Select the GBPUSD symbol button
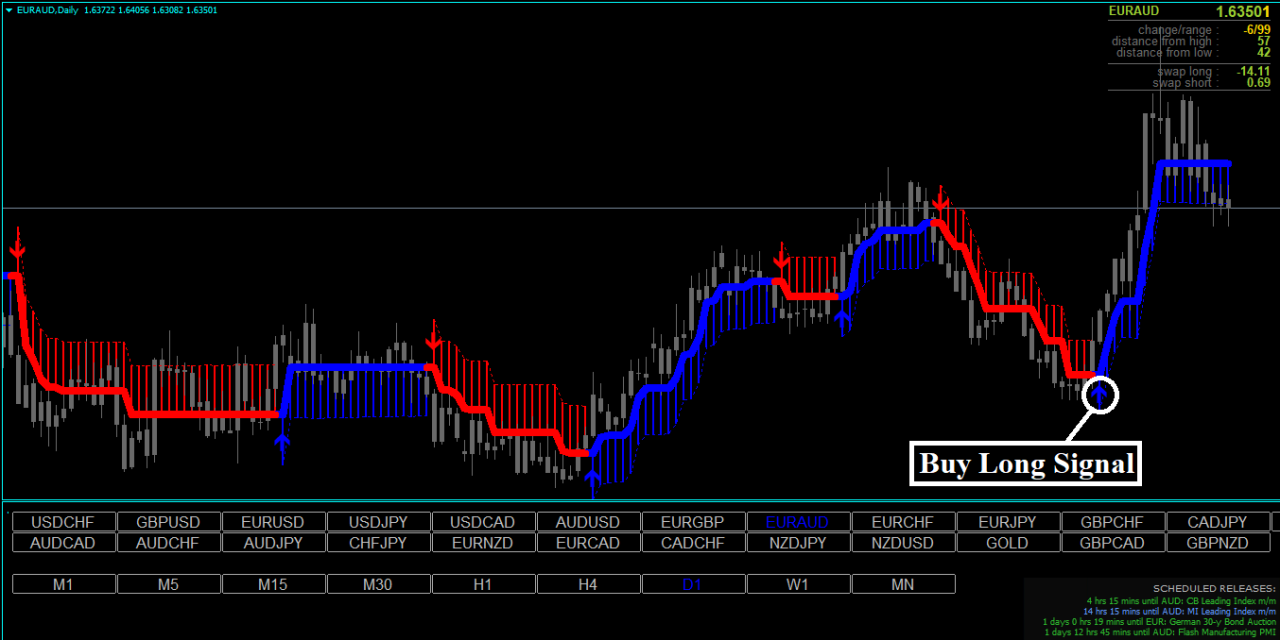1280x640 pixels. 168,522
